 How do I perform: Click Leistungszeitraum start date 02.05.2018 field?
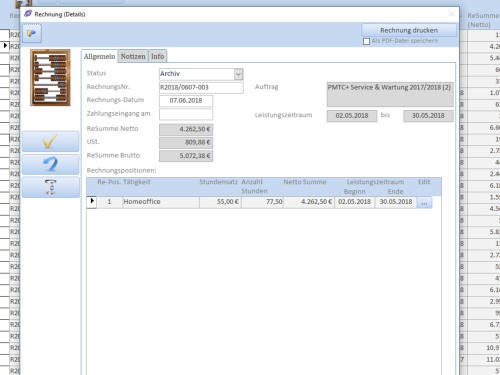[x=352, y=116]
